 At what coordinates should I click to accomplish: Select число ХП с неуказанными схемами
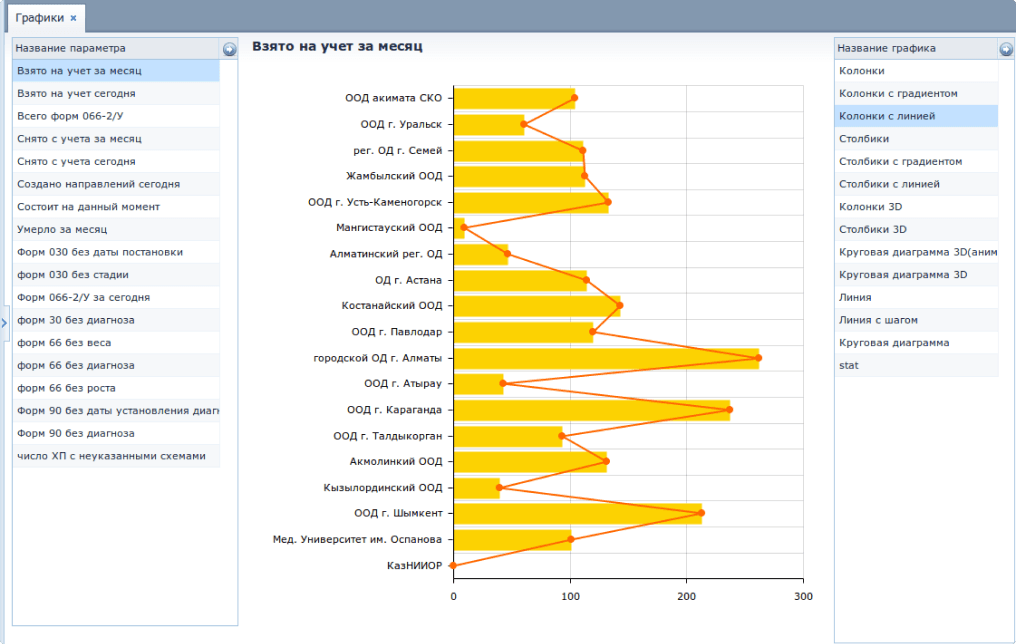[x=116, y=456]
